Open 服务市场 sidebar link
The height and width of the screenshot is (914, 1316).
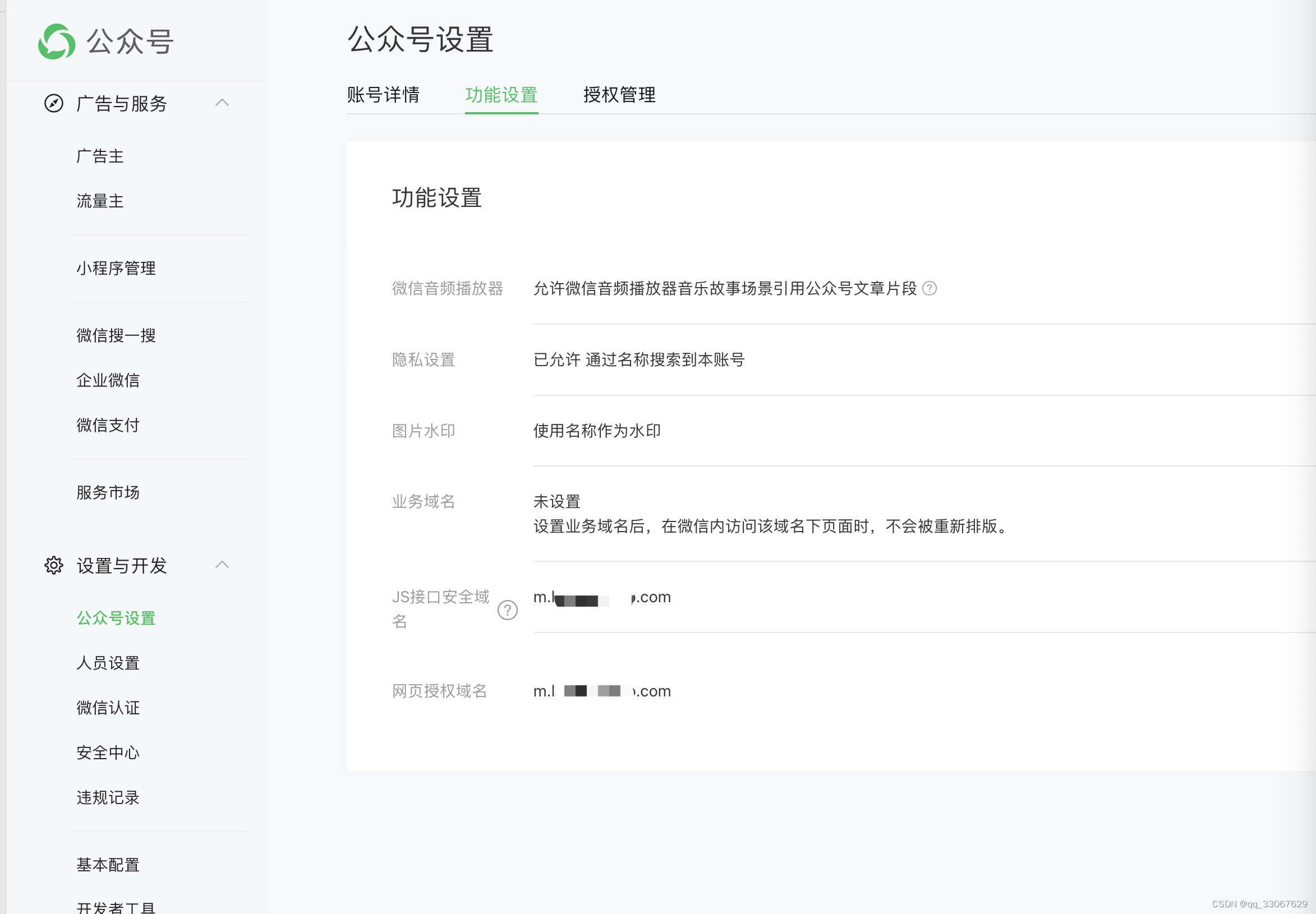pyautogui.click(x=108, y=492)
